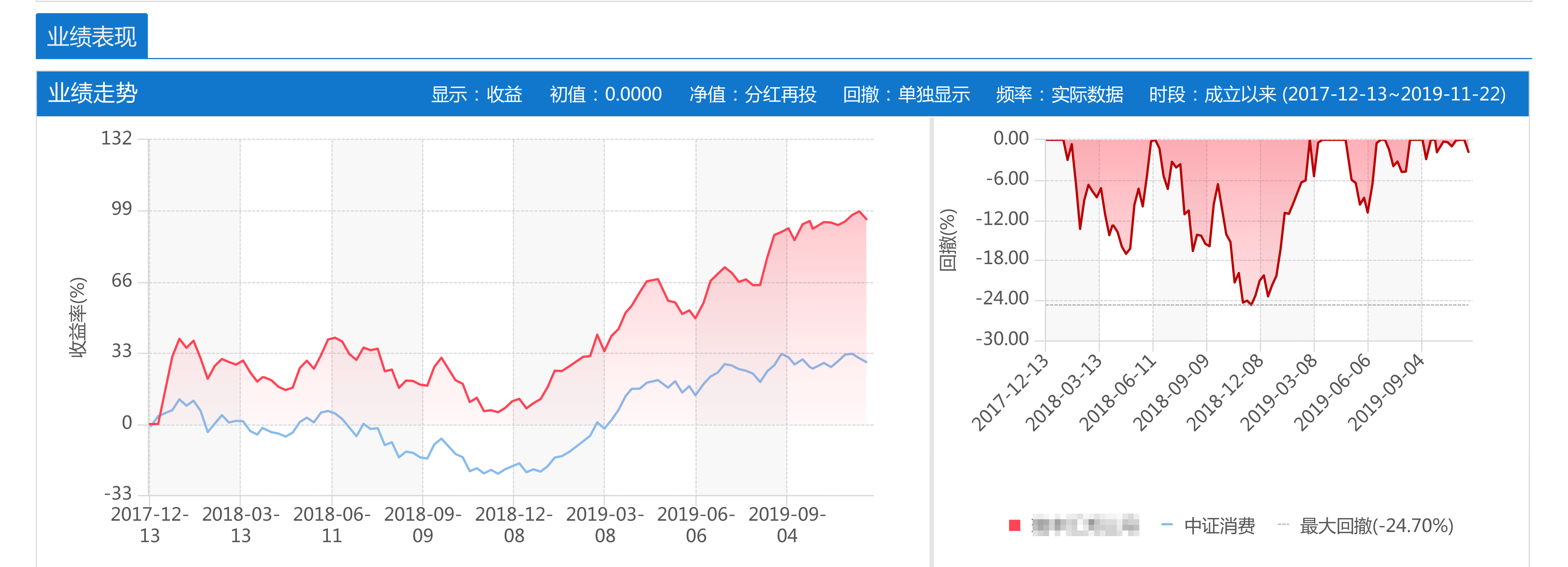
Task: Click the 2019-09-04 date label on the return chart
Action: click(x=787, y=525)
